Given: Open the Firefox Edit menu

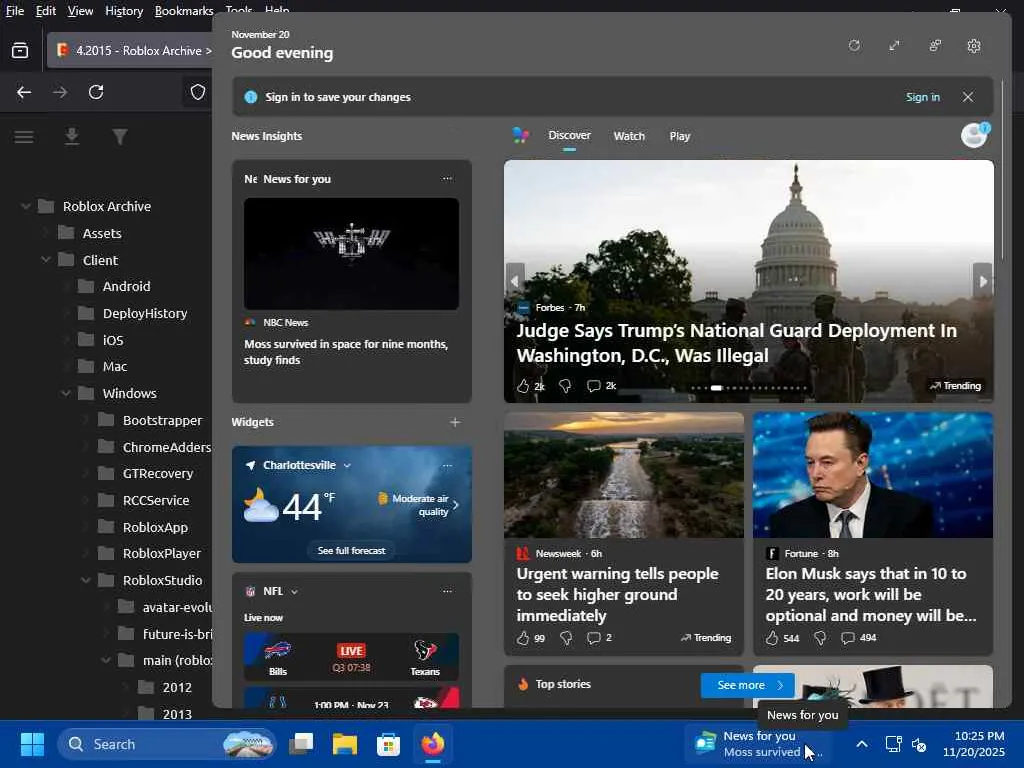Looking at the screenshot, I should pos(46,10).
